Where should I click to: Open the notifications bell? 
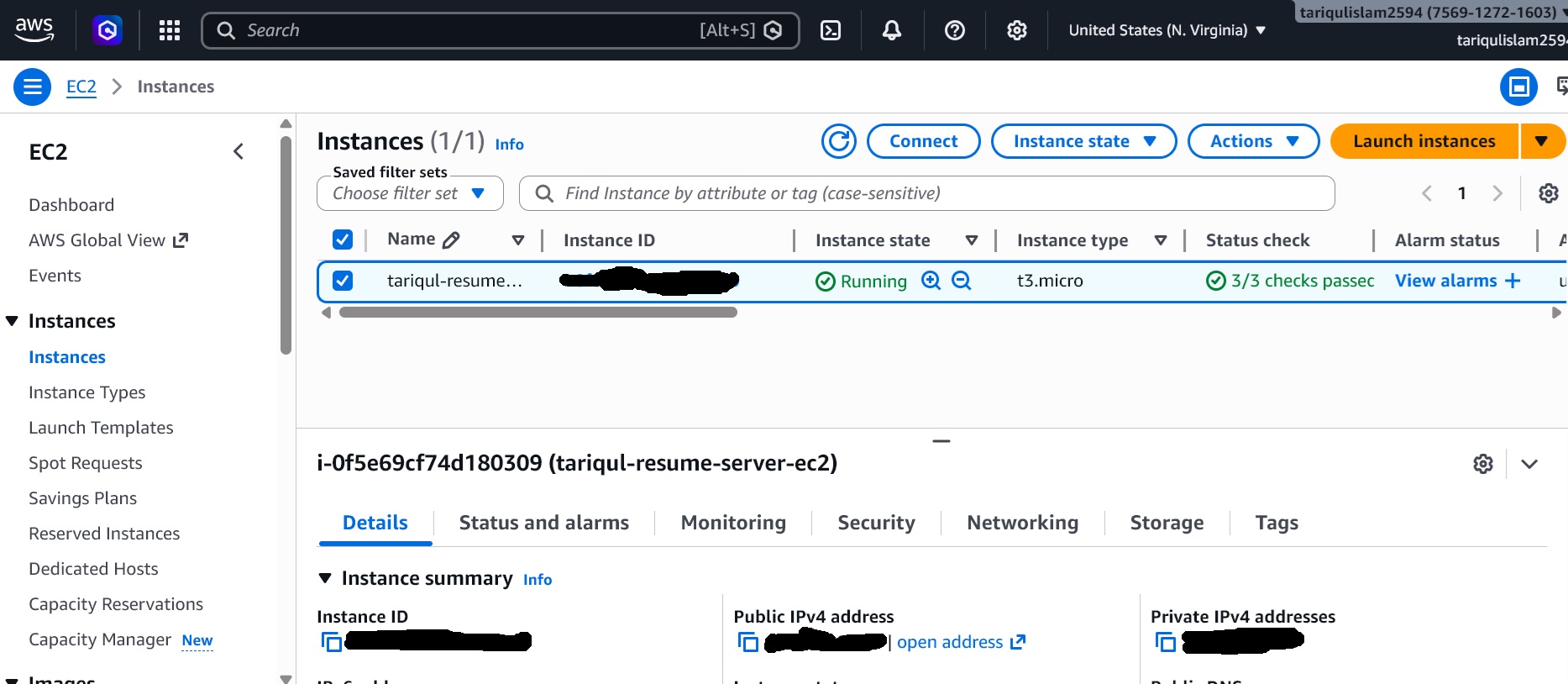point(892,30)
